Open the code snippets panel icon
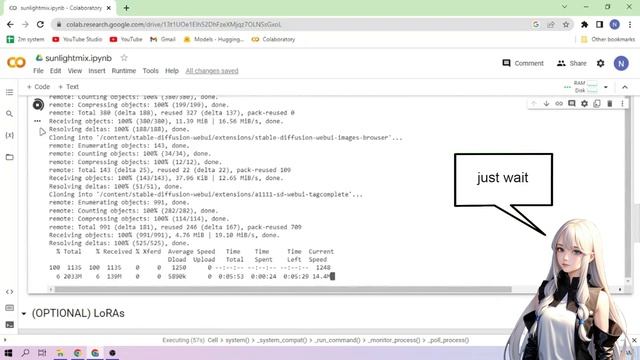The image size is (640, 360). click(9, 292)
